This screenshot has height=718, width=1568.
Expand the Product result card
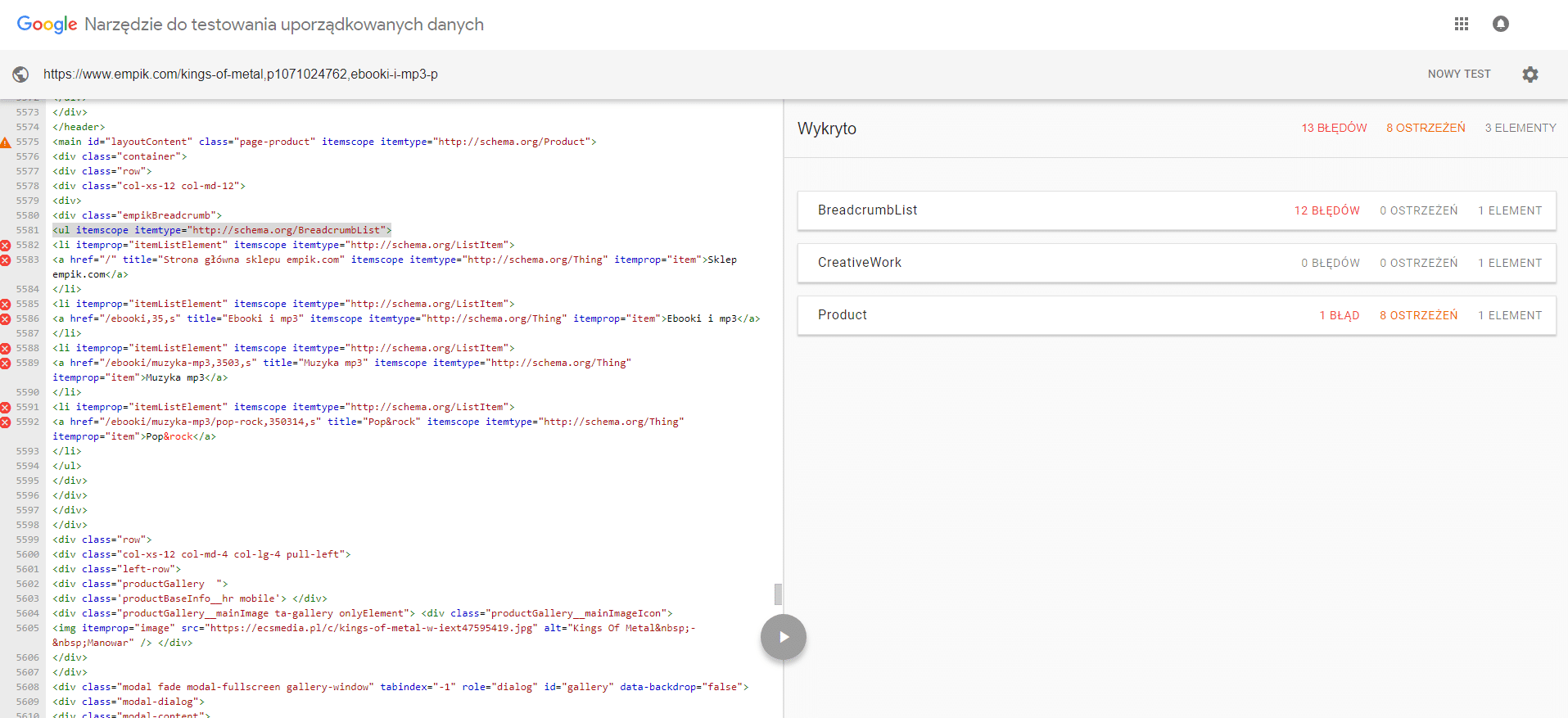point(1177,315)
